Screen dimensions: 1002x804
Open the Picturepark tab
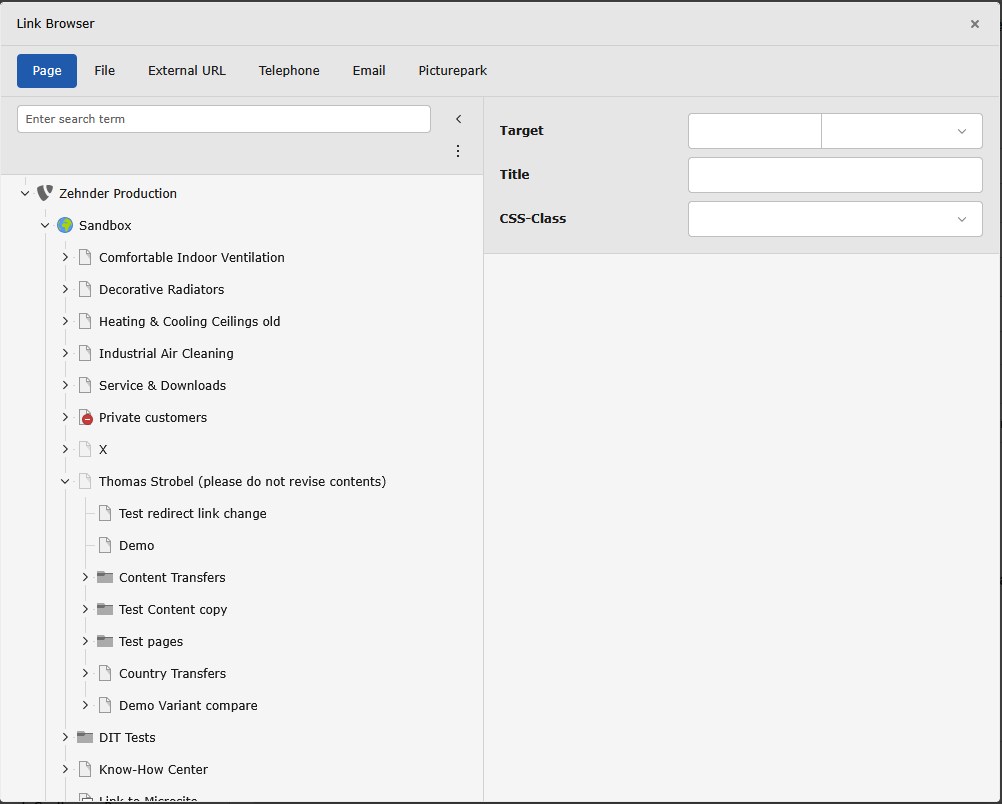point(452,71)
